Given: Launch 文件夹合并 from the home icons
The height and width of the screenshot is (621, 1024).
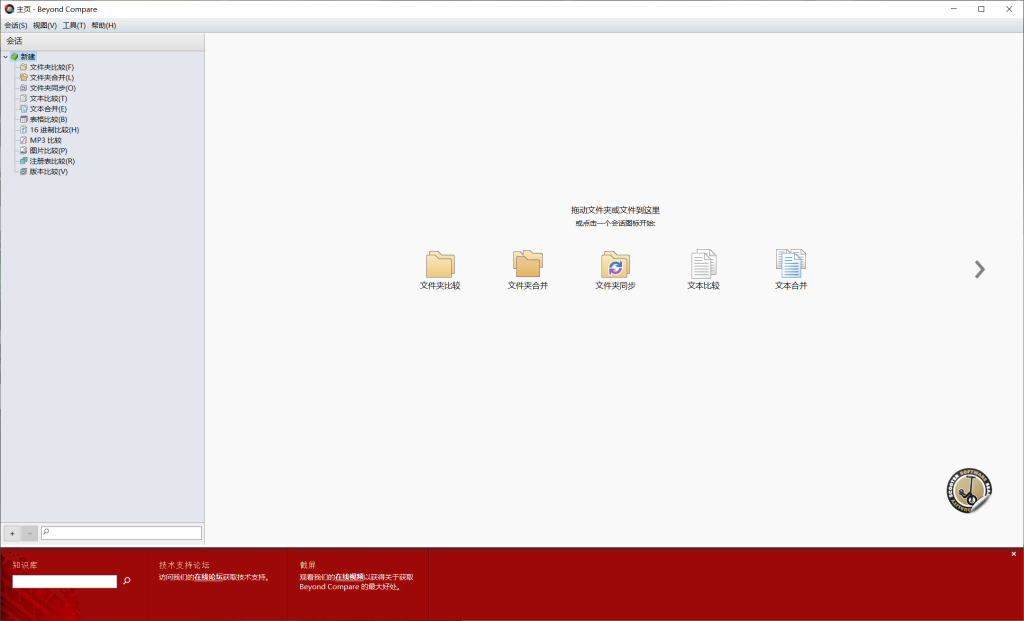Looking at the screenshot, I should 527,264.
